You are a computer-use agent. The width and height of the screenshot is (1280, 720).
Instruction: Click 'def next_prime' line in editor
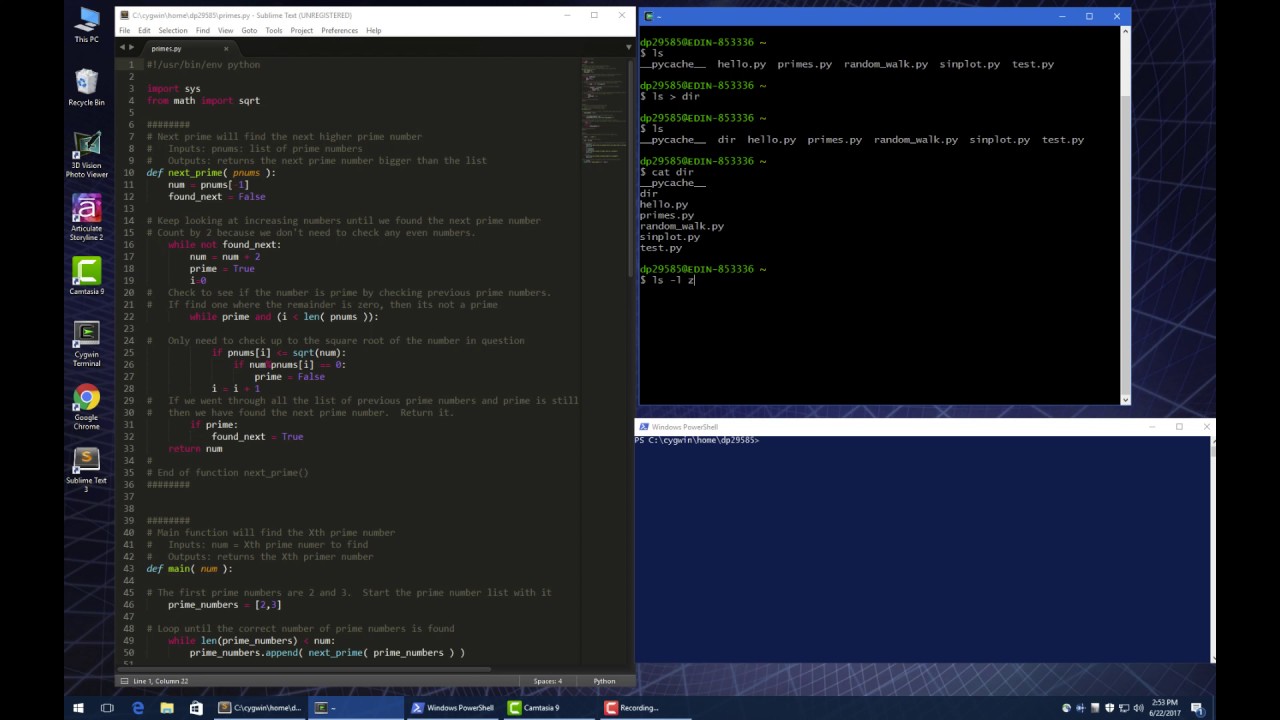[x=211, y=172]
